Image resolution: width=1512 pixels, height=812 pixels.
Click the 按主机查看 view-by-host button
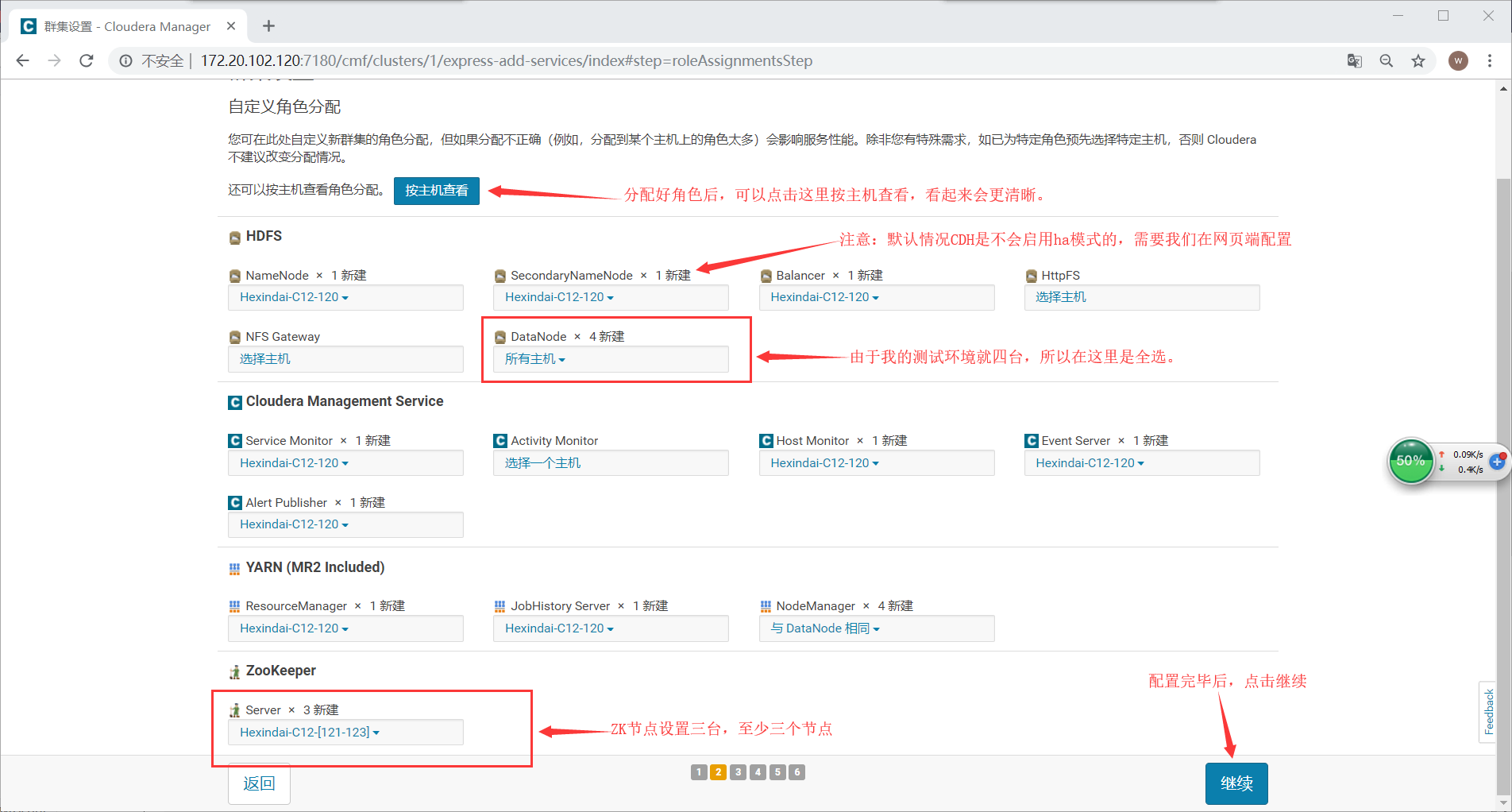(436, 191)
